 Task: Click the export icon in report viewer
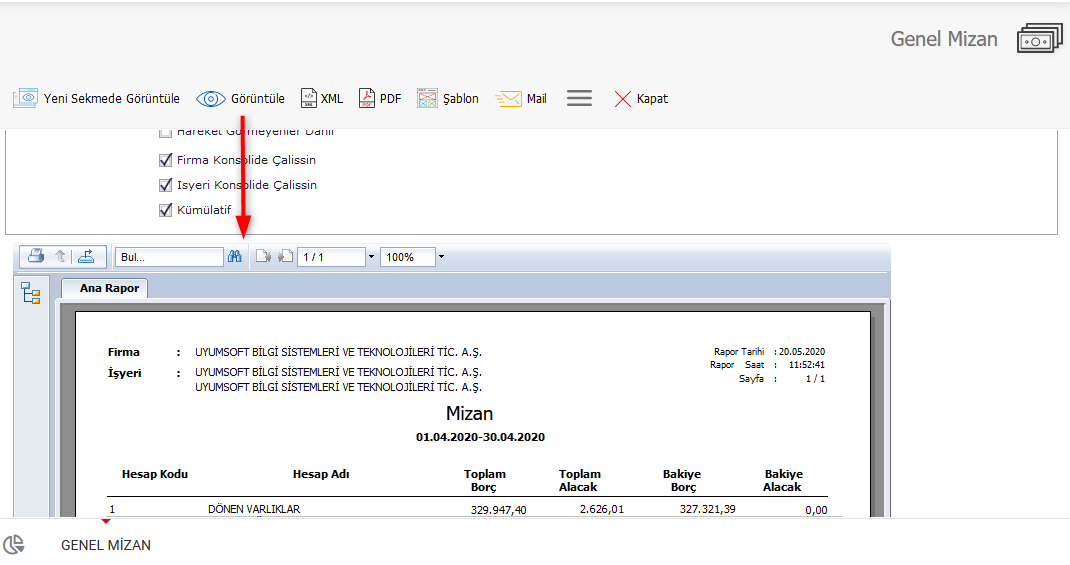click(x=86, y=256)
